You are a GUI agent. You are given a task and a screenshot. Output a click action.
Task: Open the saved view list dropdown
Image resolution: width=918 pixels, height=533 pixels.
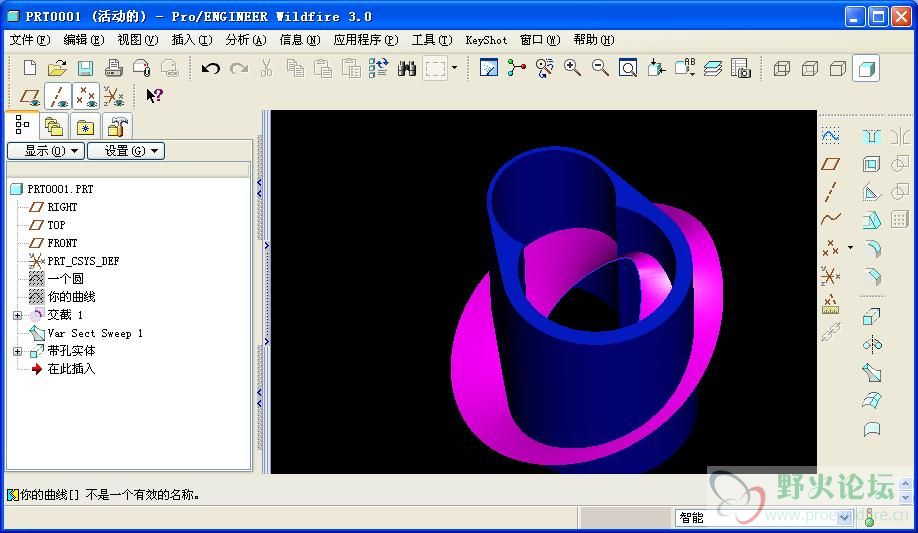coord(684,69)
